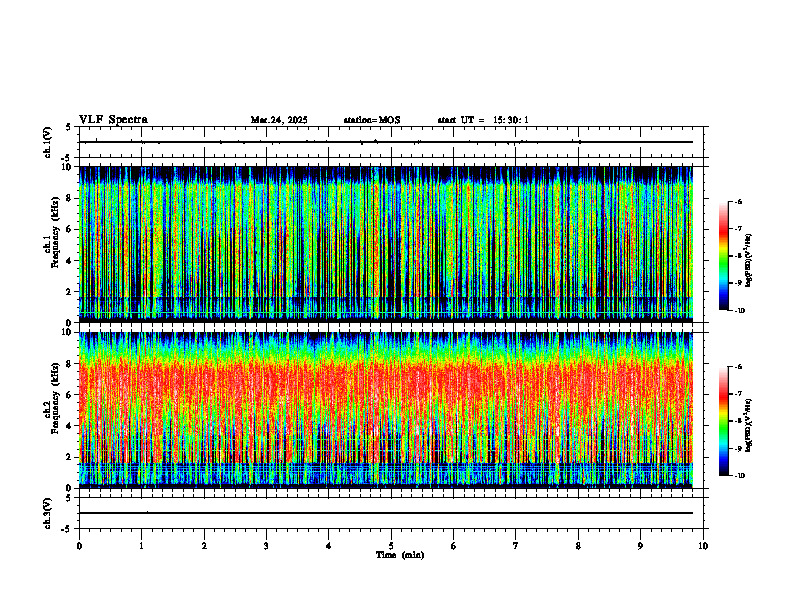Click ch.2 frequency tick label "8"
This screenshot has width=792, height=612.
(x=69, y=364)
